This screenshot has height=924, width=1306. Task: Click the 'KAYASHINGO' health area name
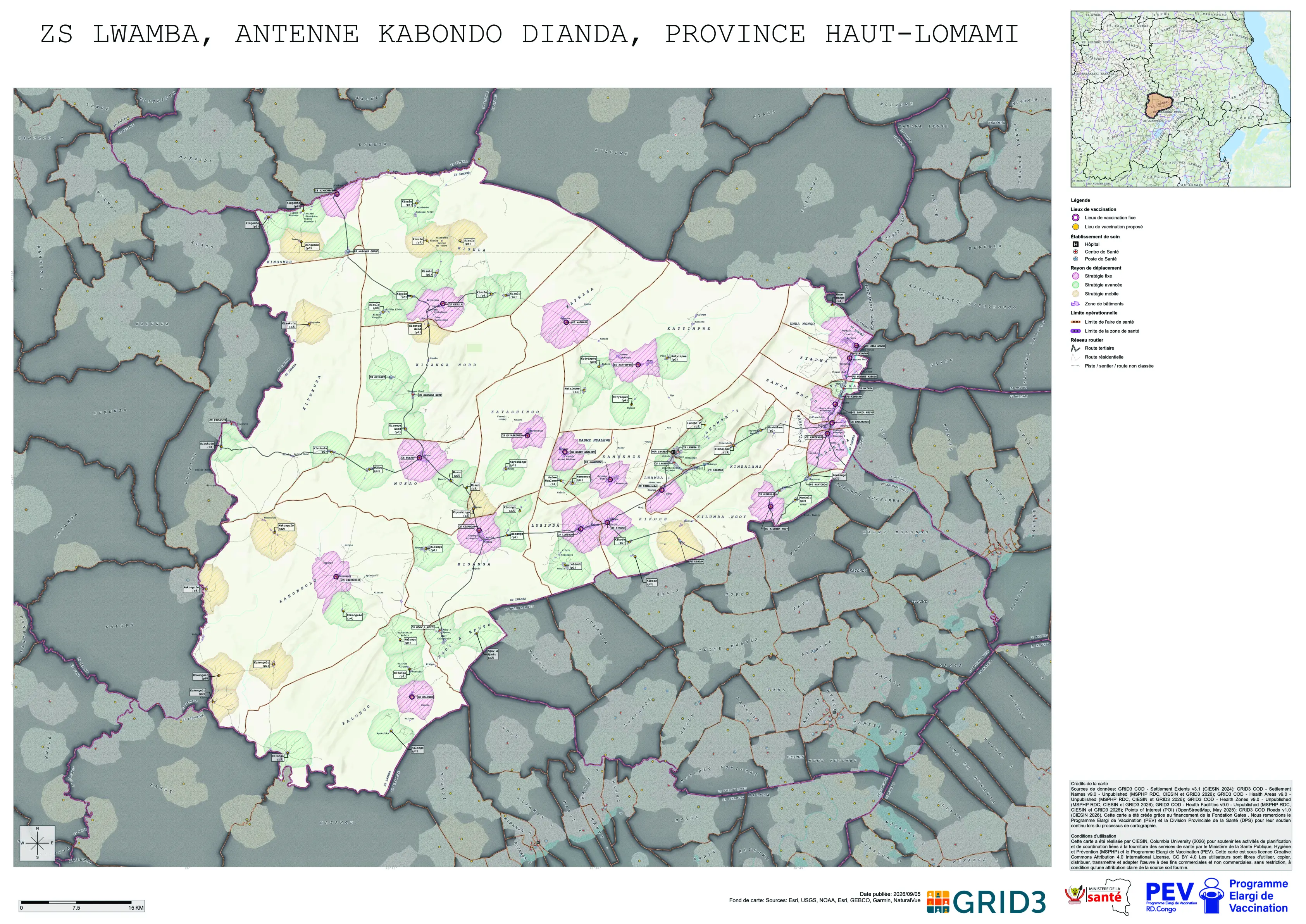click(515, 412)
